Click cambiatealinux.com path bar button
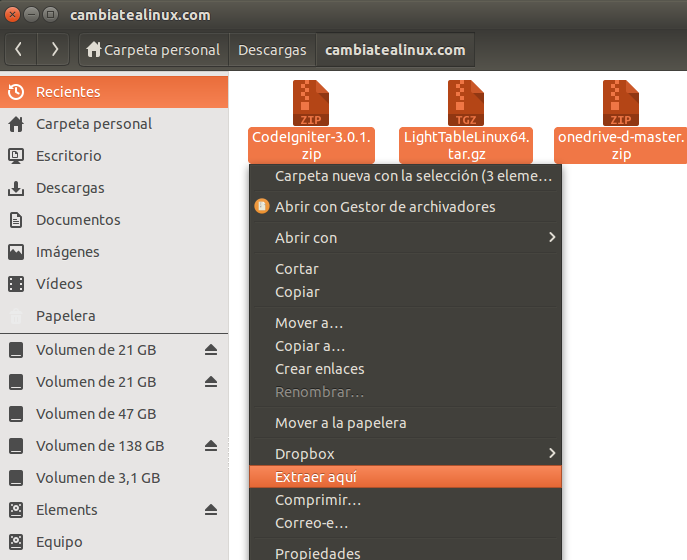 (395, 50)
